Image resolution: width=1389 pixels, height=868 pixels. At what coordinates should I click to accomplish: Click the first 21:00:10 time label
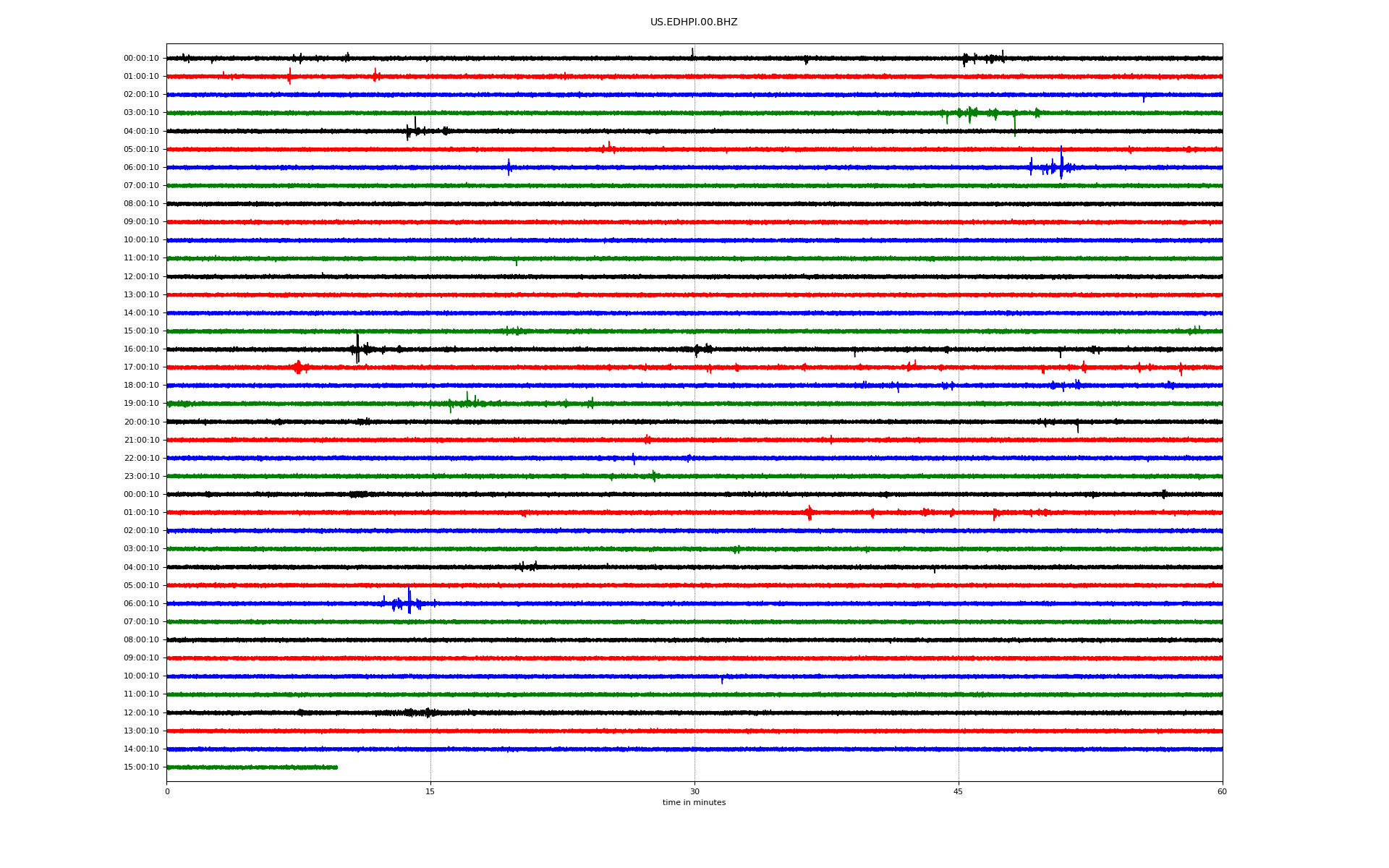[141, 441]
